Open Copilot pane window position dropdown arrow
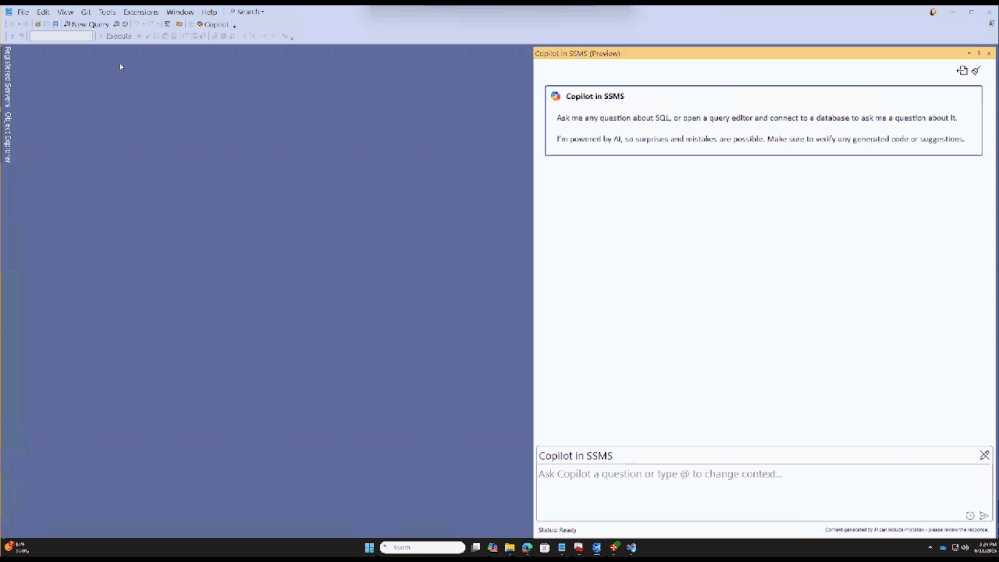 (x=969, y=54)
